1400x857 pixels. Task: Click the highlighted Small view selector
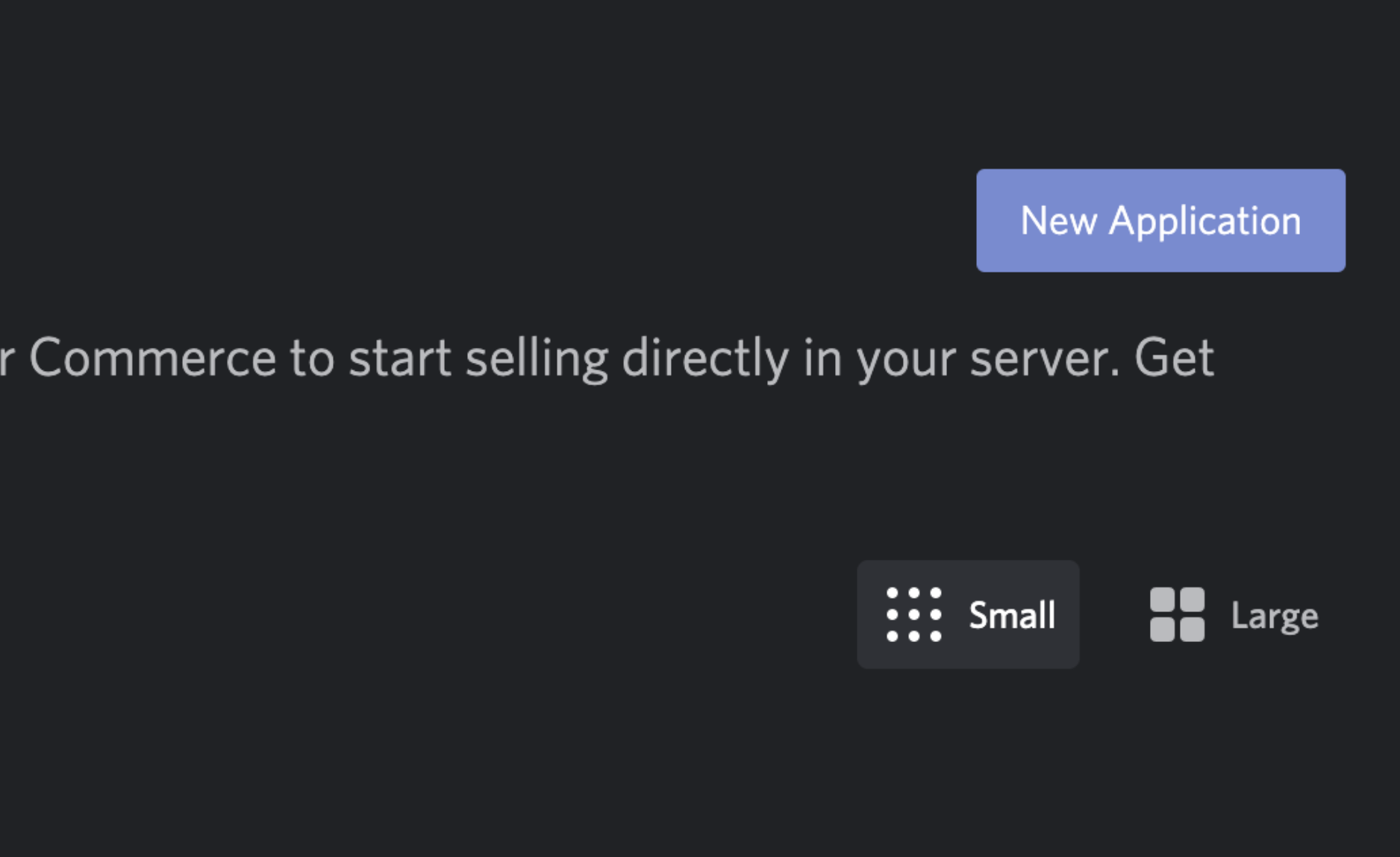tap(967, 614)
